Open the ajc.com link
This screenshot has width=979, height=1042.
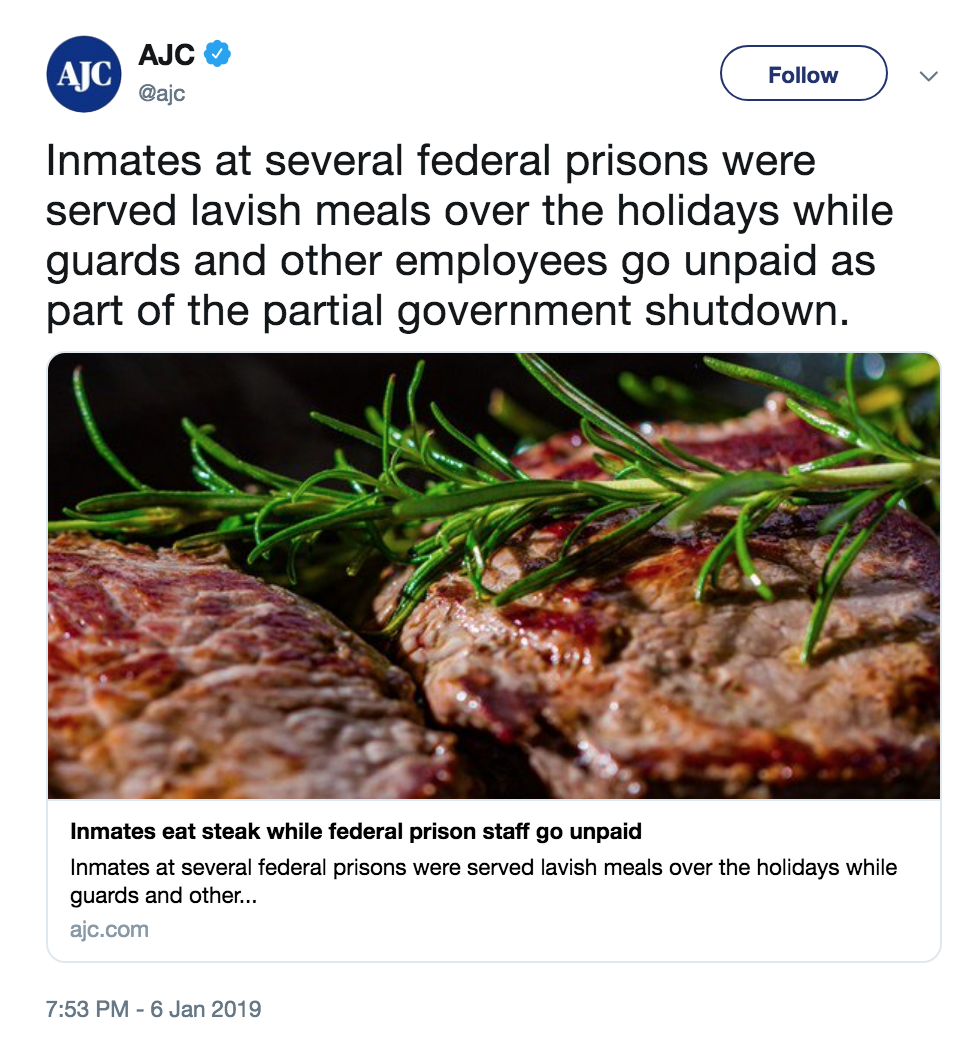point(109,929)
